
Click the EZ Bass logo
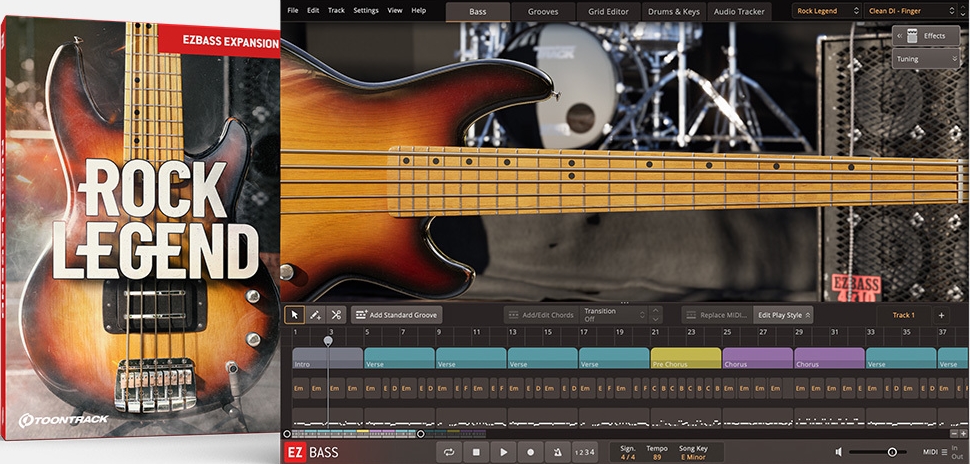click(x=312, y=452)
